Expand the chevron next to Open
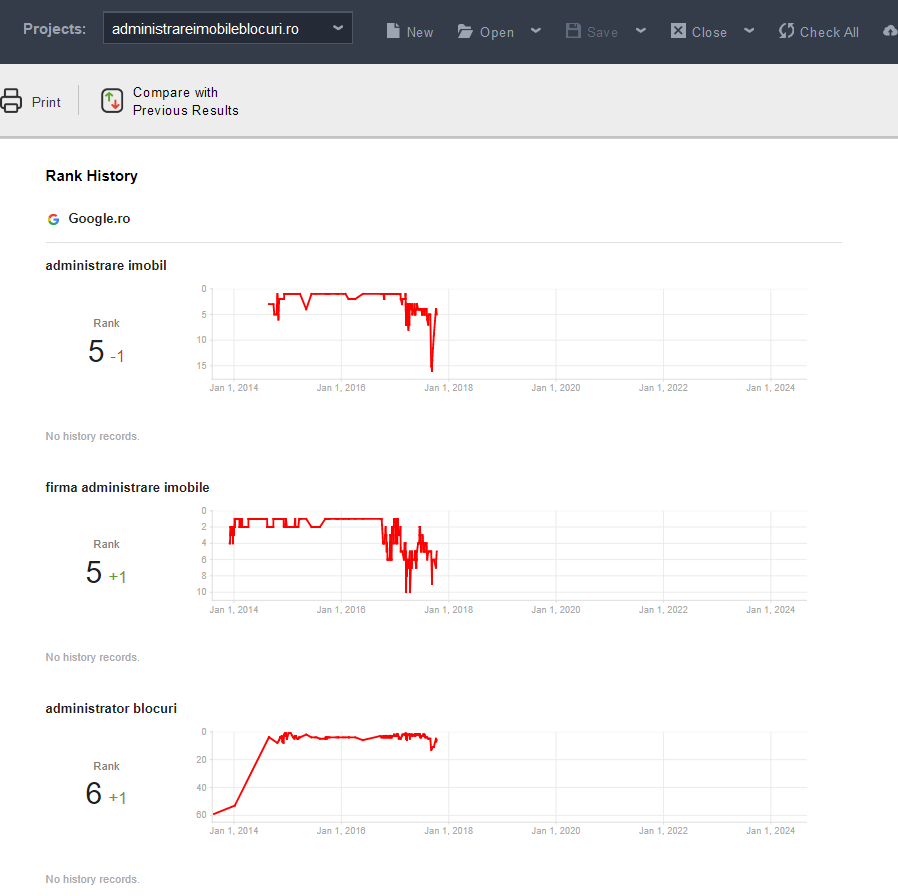The height and width of the screenshot is (896, 898). (536, 31)
